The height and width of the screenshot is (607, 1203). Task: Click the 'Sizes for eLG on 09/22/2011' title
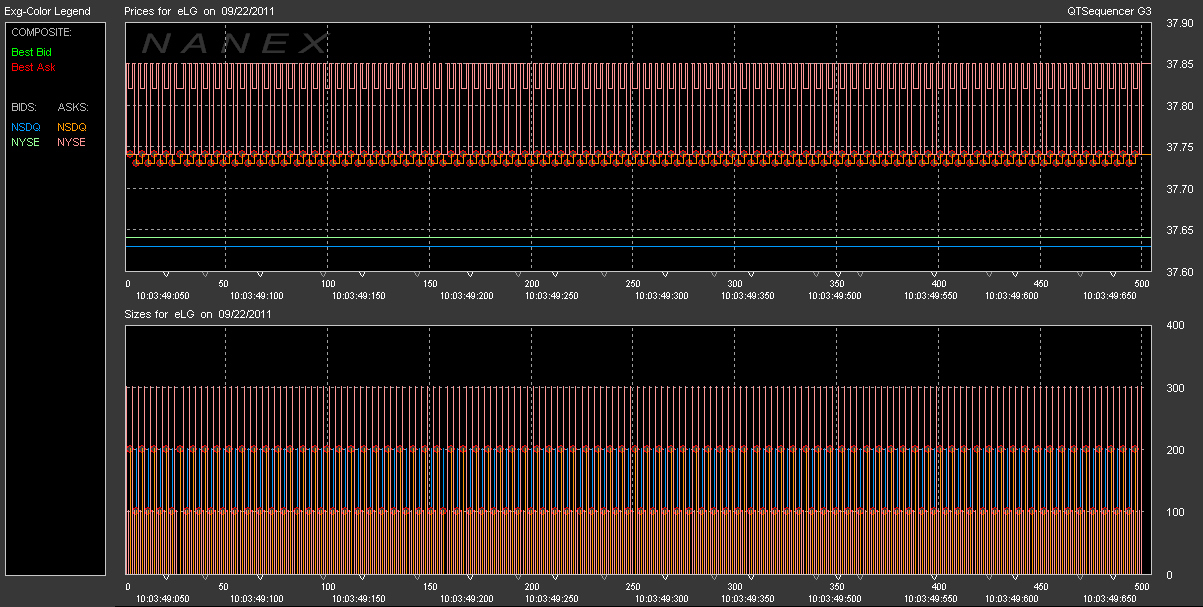pyautogui.click(x=199, y=314)
